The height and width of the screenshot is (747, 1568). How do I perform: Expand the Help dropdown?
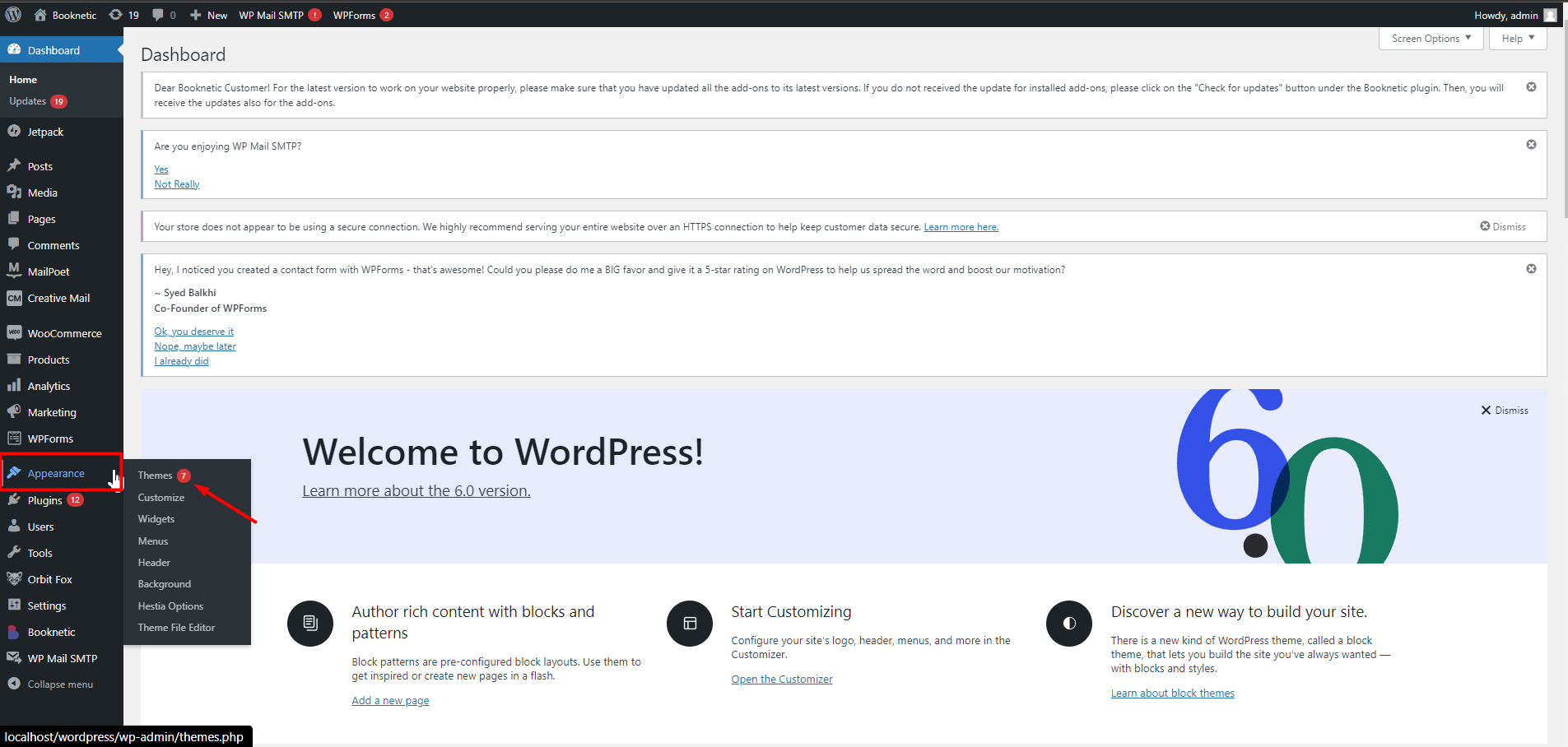tap(1518, 39)
